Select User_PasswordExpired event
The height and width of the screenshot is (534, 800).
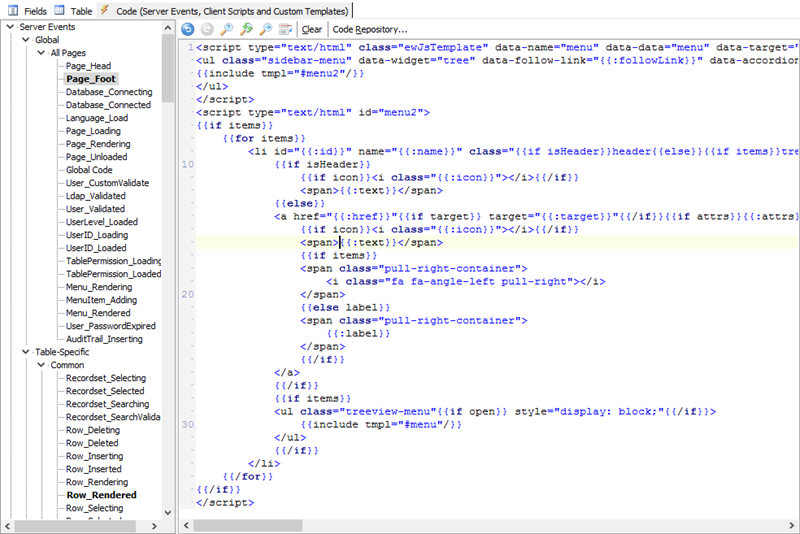coord(111,326)
